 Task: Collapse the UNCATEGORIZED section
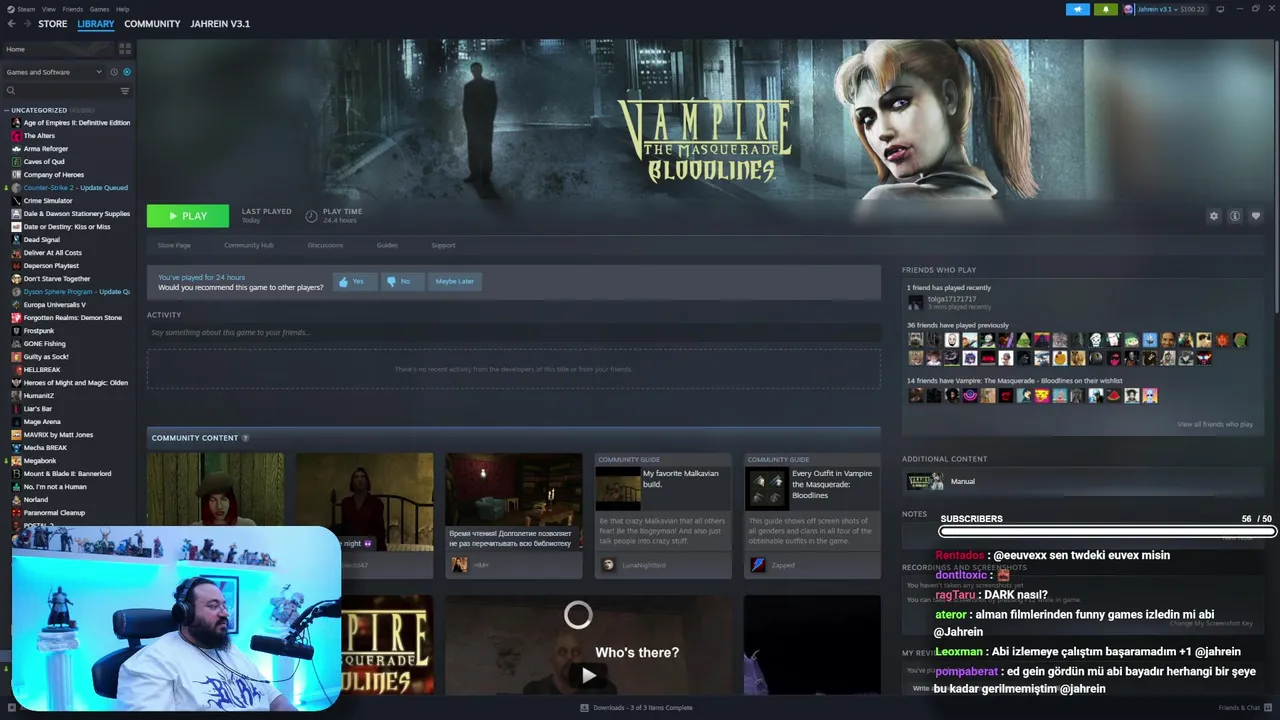pos(38,110)
